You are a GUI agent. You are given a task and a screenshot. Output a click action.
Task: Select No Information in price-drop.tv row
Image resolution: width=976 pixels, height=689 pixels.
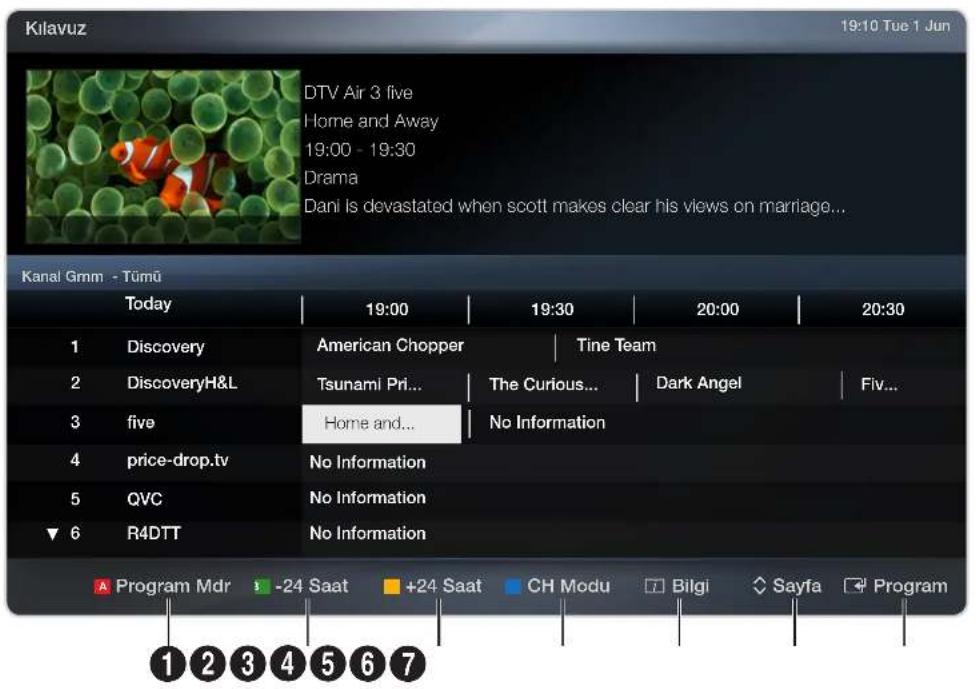(x=368, y=462)
